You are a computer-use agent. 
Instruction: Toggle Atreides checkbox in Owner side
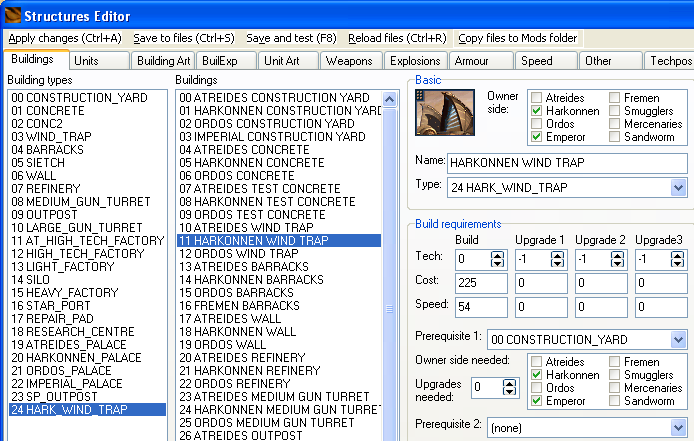536,97
